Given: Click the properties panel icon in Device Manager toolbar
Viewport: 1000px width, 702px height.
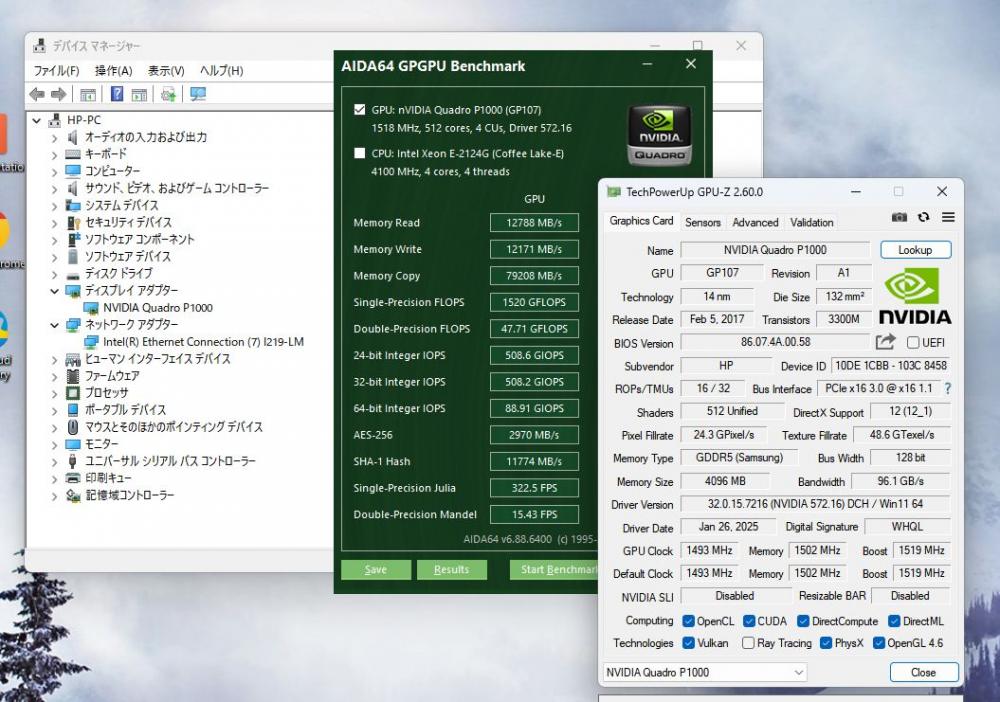Looking at the screenshot, I should tap(88, 94).
